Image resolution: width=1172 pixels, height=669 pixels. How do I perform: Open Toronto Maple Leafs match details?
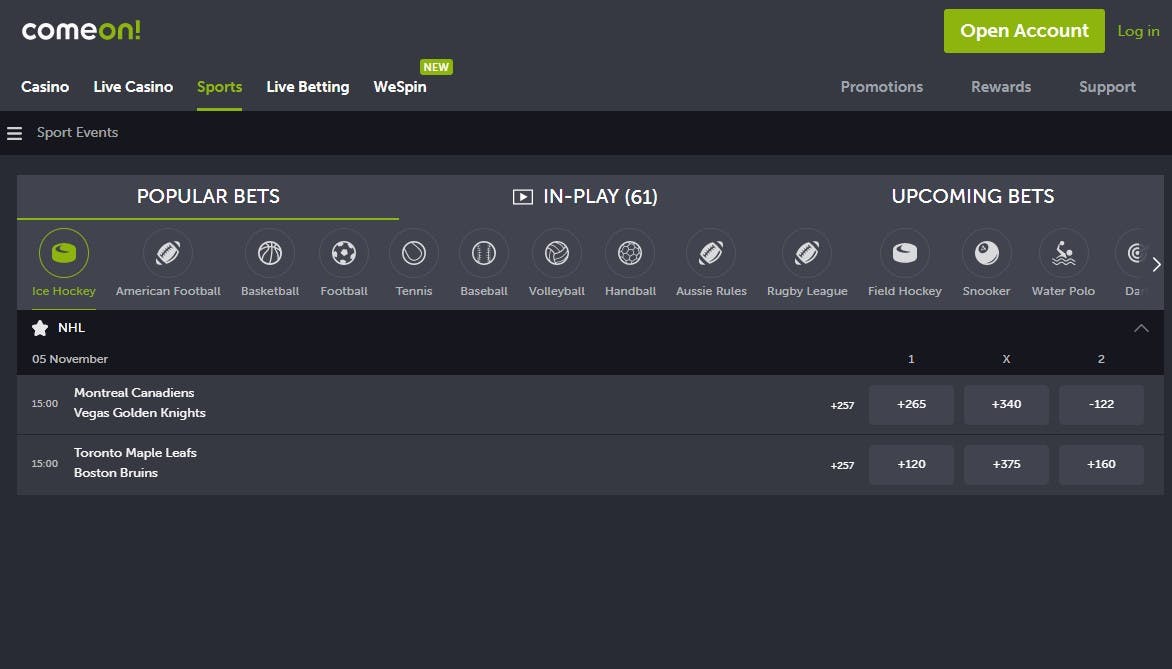[x=135, y=452]
